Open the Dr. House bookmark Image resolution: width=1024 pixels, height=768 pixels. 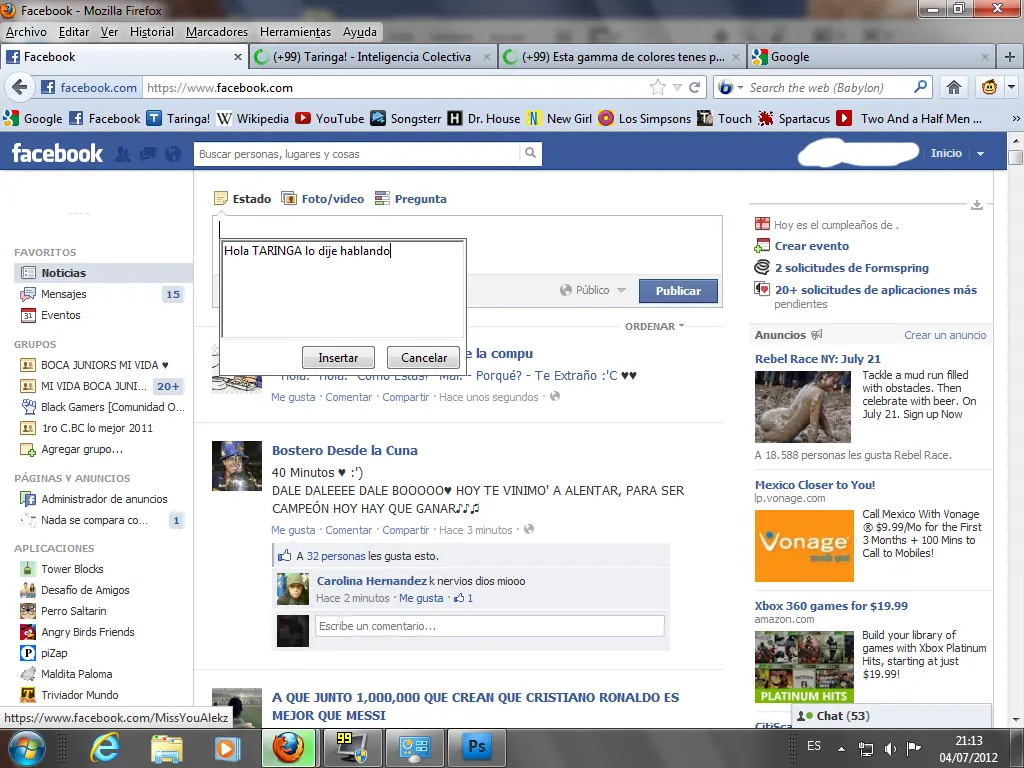click(484, 119)
